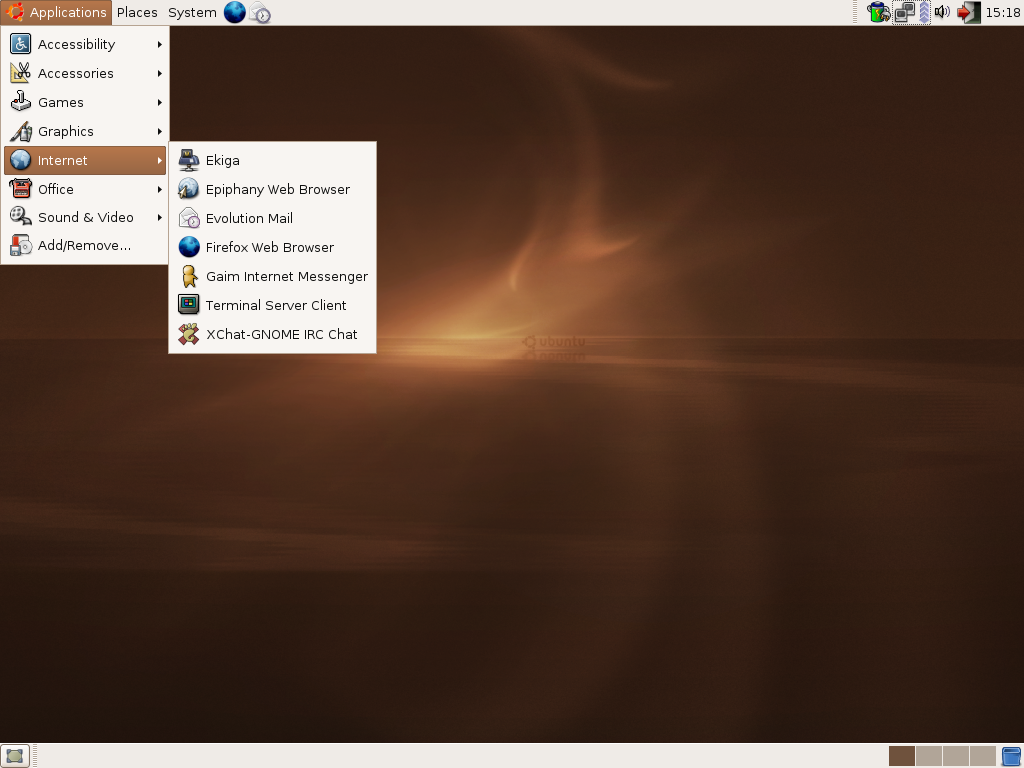1024x768 pixels.
Task: Expand the Games submenu
Action: coord(85,103)
